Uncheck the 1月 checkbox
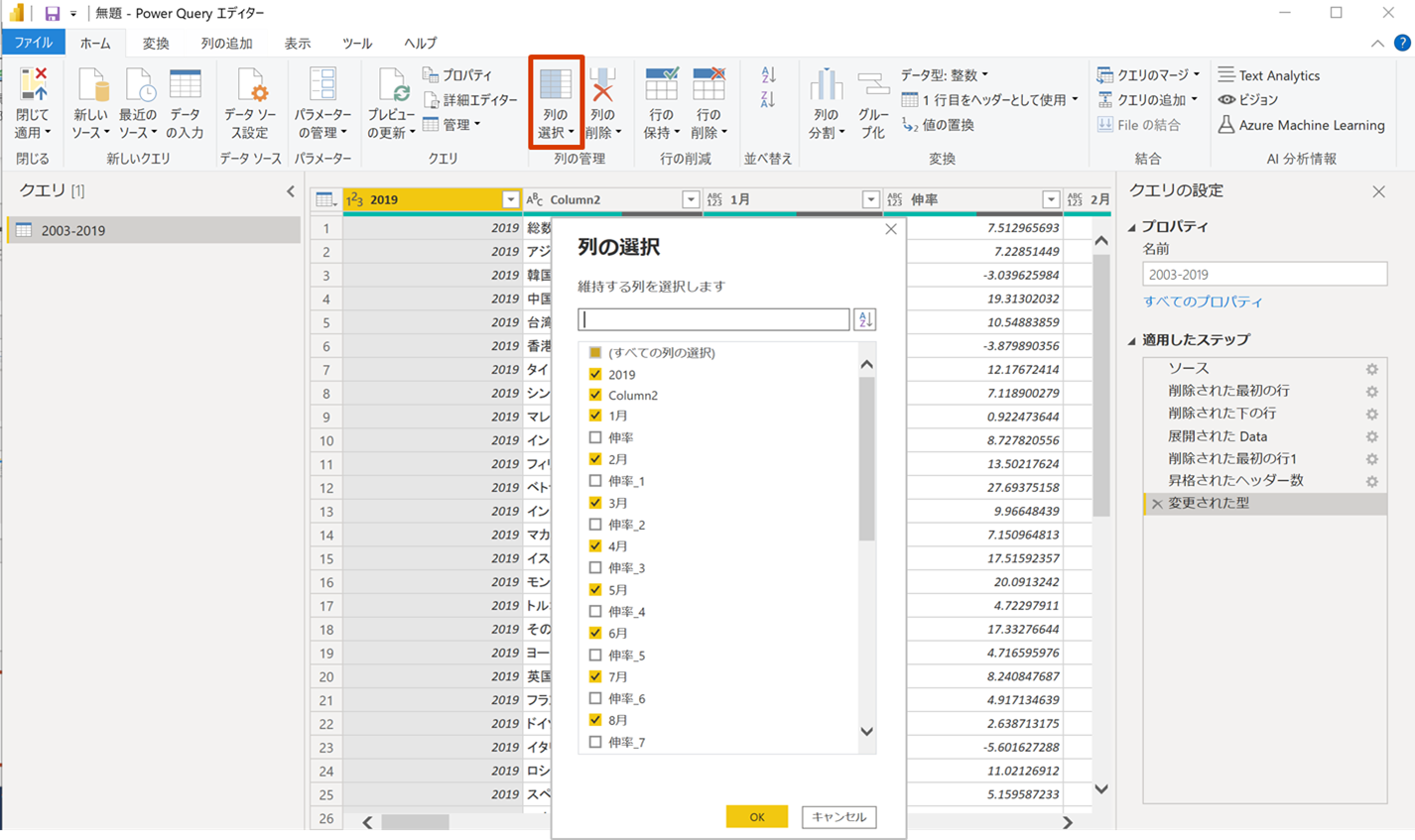Viewport: 1415px width, 840px height. coord(595,416)
